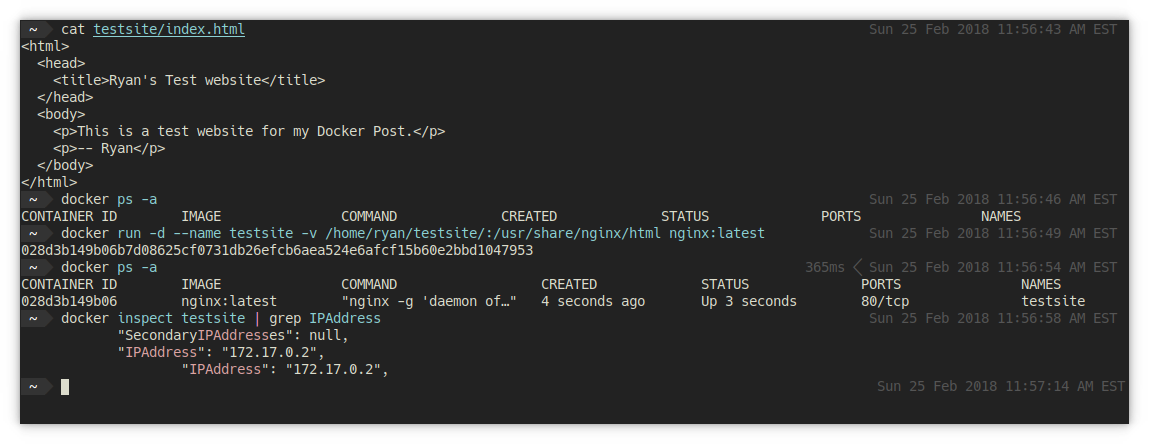Click the 365ms command duration indicator
Viewport: 1149px width, 444px height.
click(825, 268)
